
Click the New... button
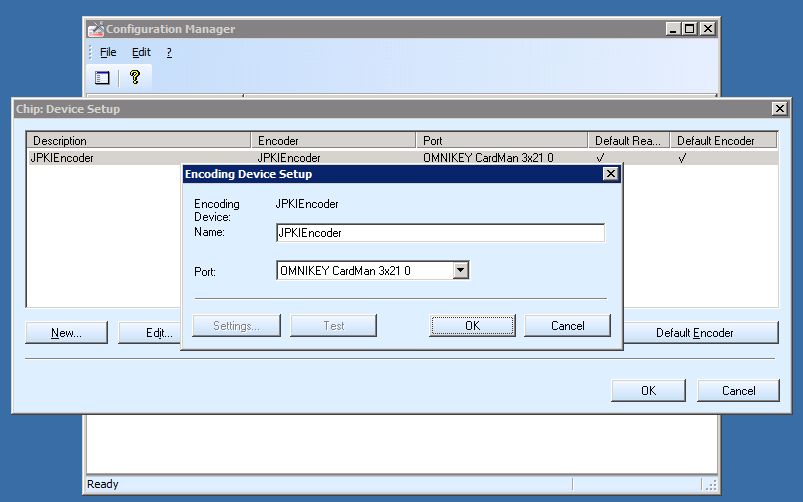tap(66, 333)
